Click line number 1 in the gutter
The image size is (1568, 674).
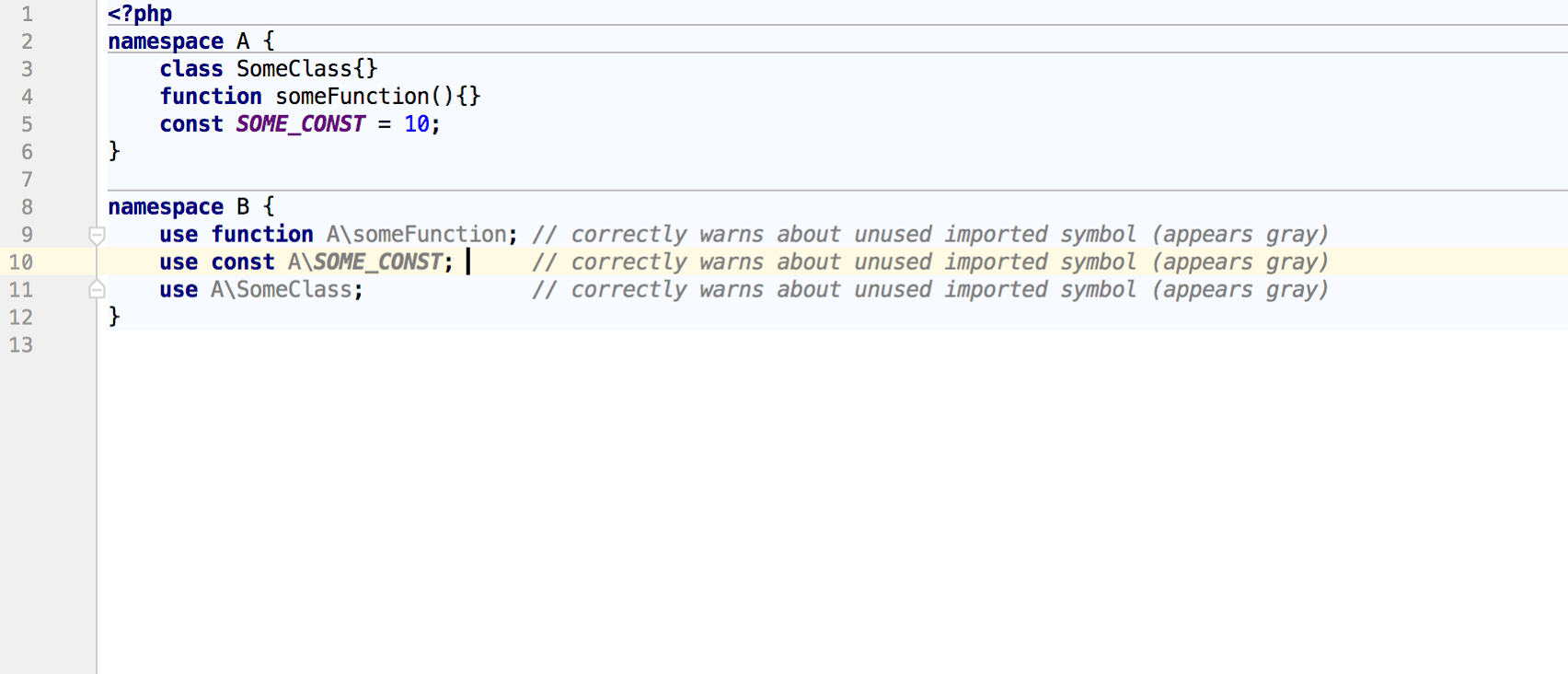pos(27,14)
